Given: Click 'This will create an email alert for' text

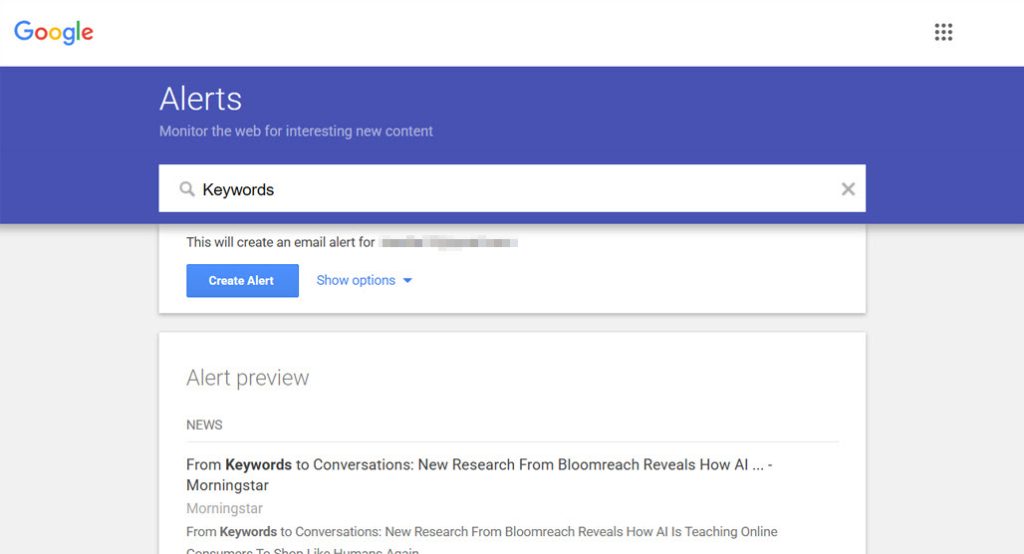Looking at the screenshot, I should [x=280, y=242].
